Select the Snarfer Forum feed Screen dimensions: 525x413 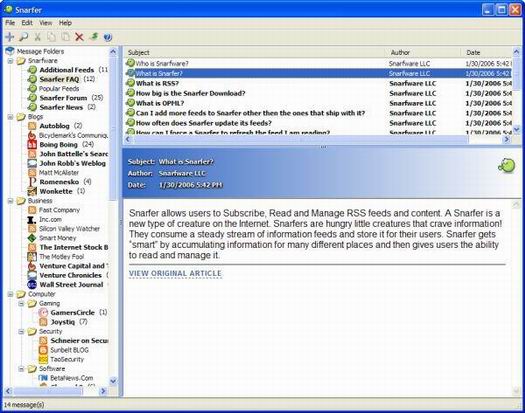[x=63, y=98]
